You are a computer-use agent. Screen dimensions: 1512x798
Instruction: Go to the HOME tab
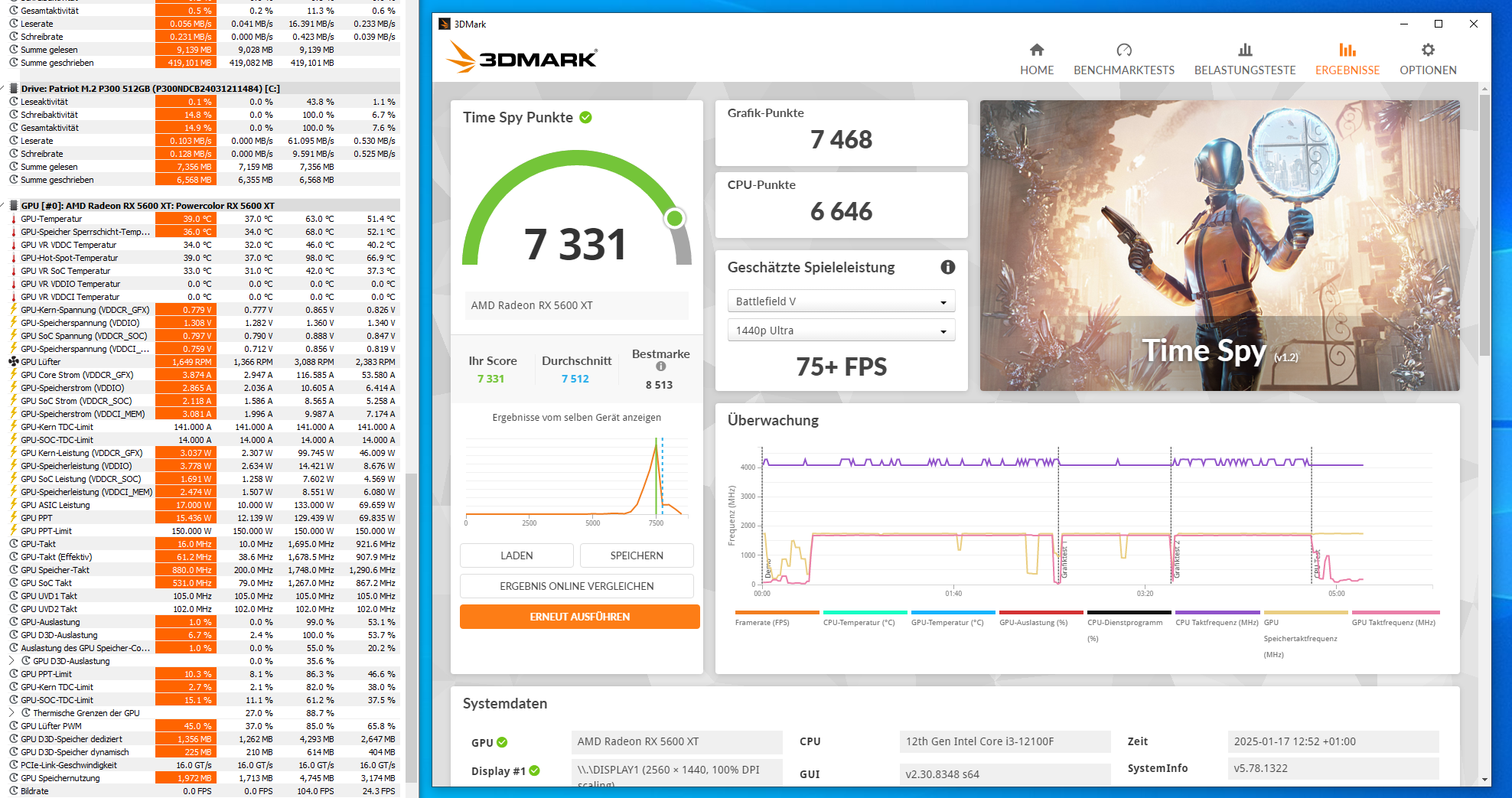1037,59
